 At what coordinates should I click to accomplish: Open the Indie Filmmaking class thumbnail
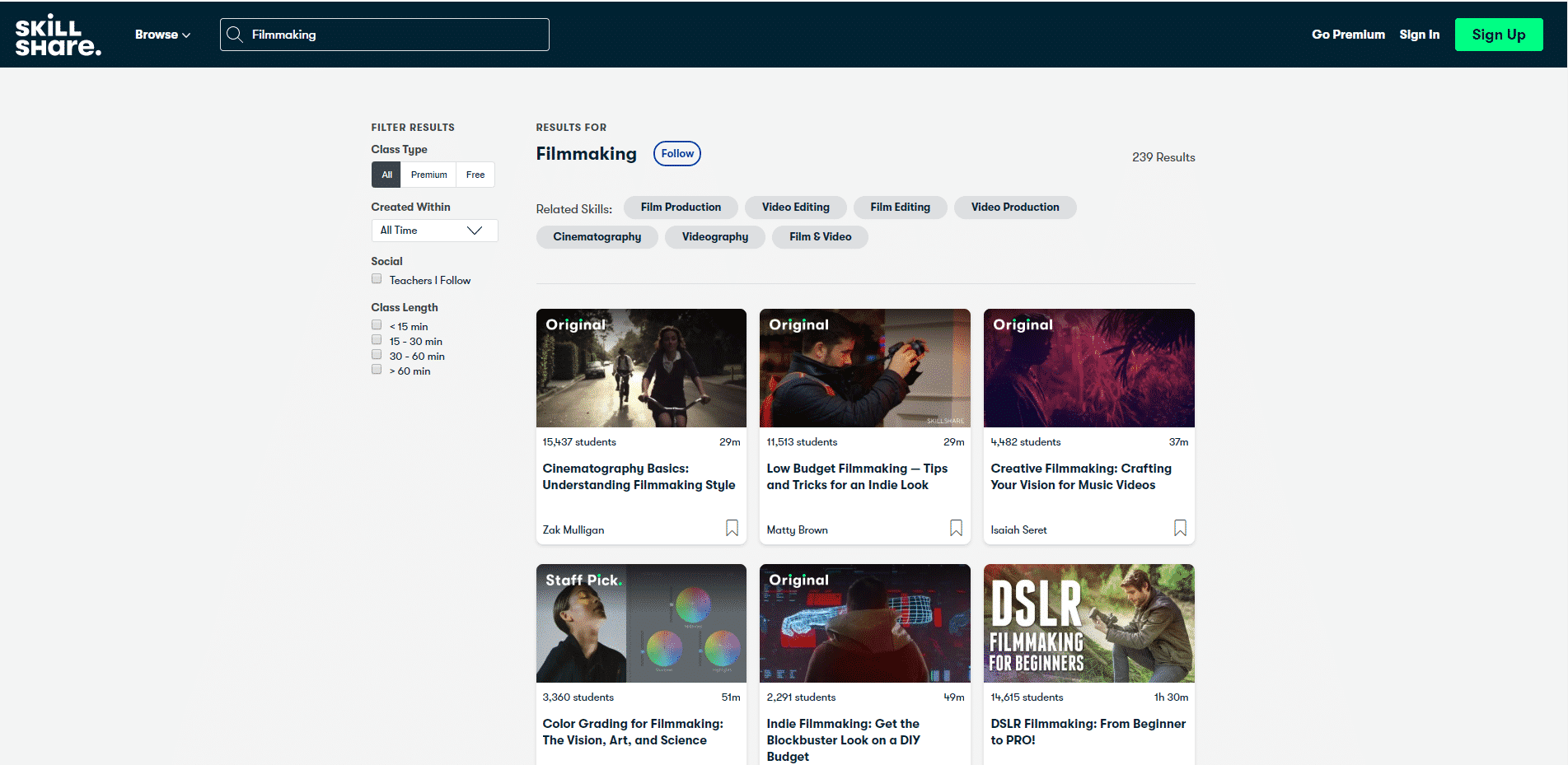click(x=865, y=623)
